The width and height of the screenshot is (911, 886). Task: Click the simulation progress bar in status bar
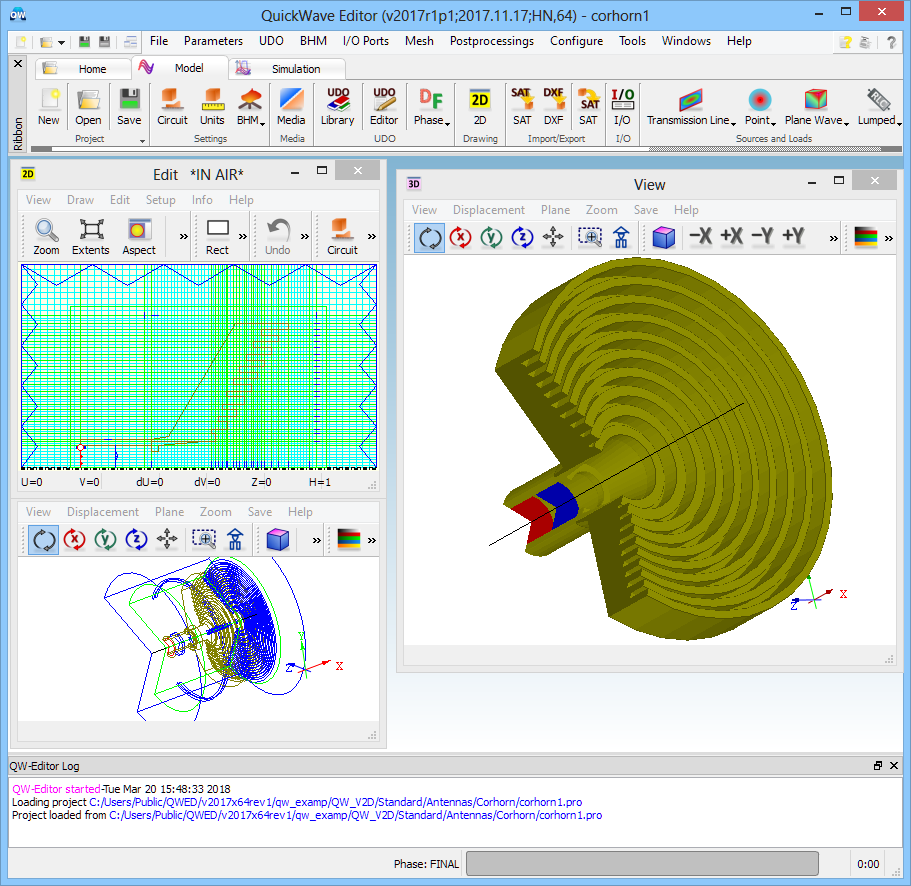pyautogui.click(x=641, y=864)
